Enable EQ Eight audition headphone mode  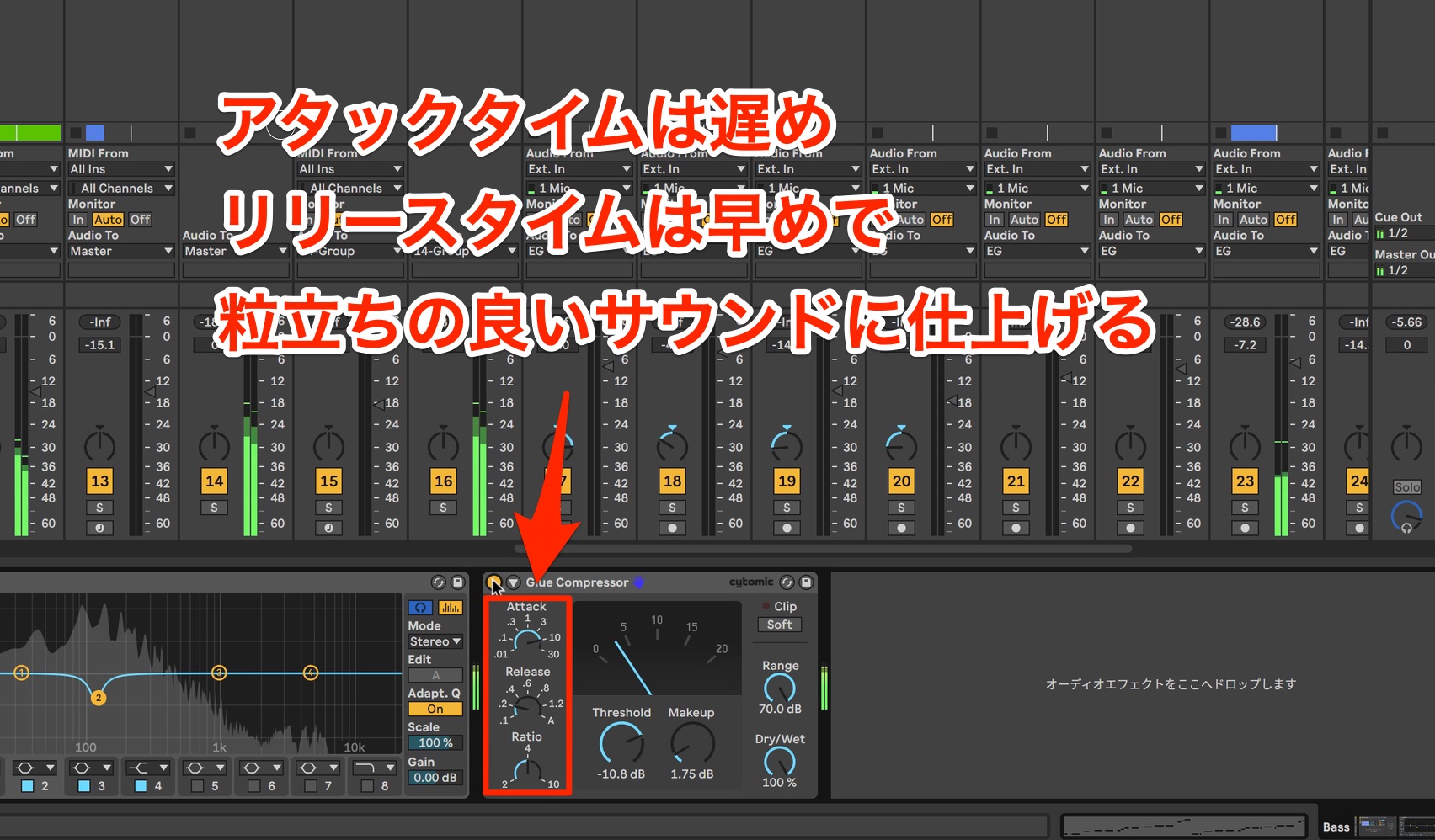(x=420, y=608)
